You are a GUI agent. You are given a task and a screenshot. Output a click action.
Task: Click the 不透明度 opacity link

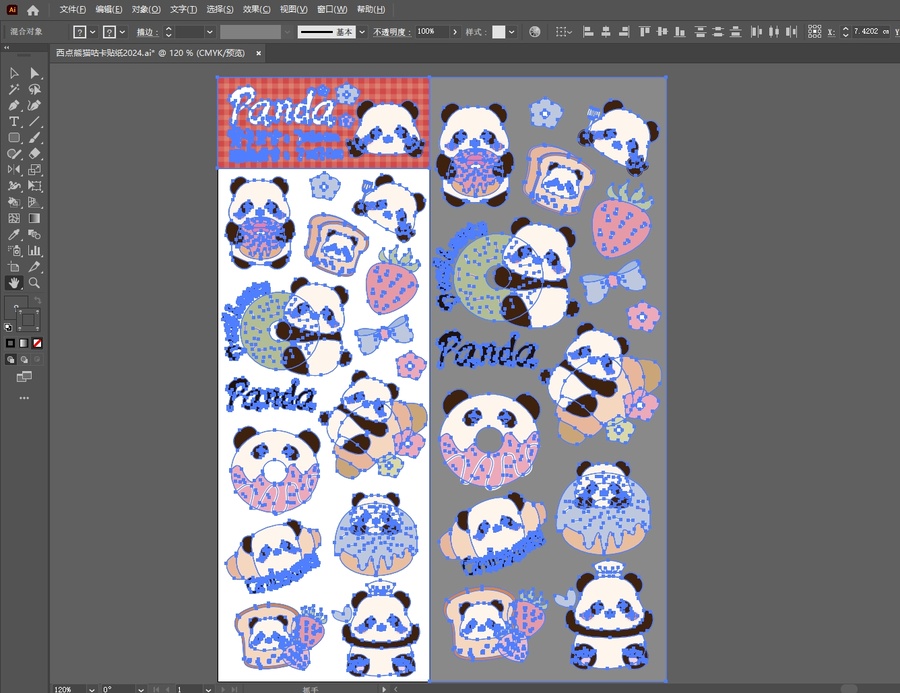[392, 32]
